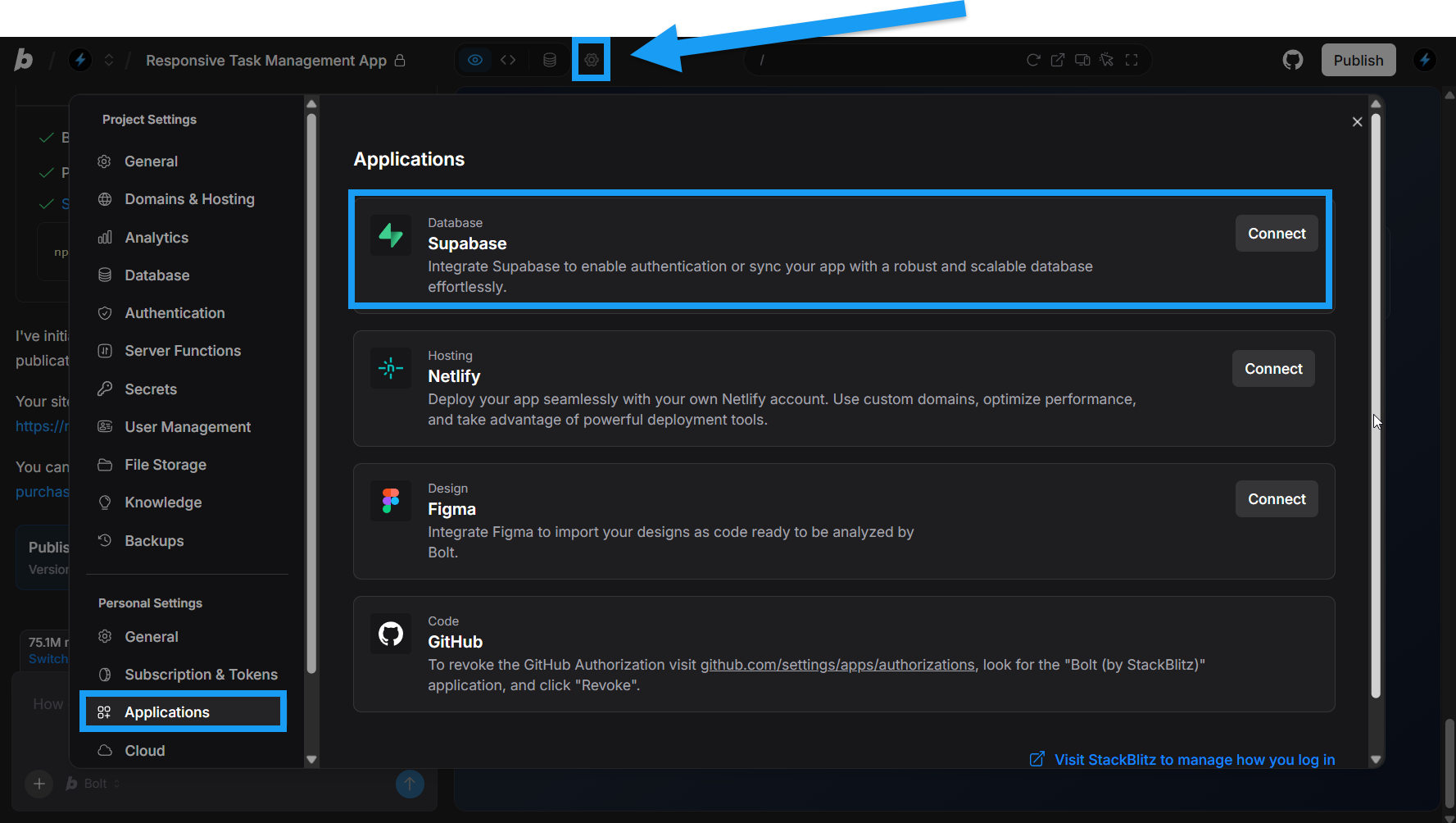Click the Bolt logo in top-left corner
Screen dimensions: 1456x823
click(x=24, y=60)
